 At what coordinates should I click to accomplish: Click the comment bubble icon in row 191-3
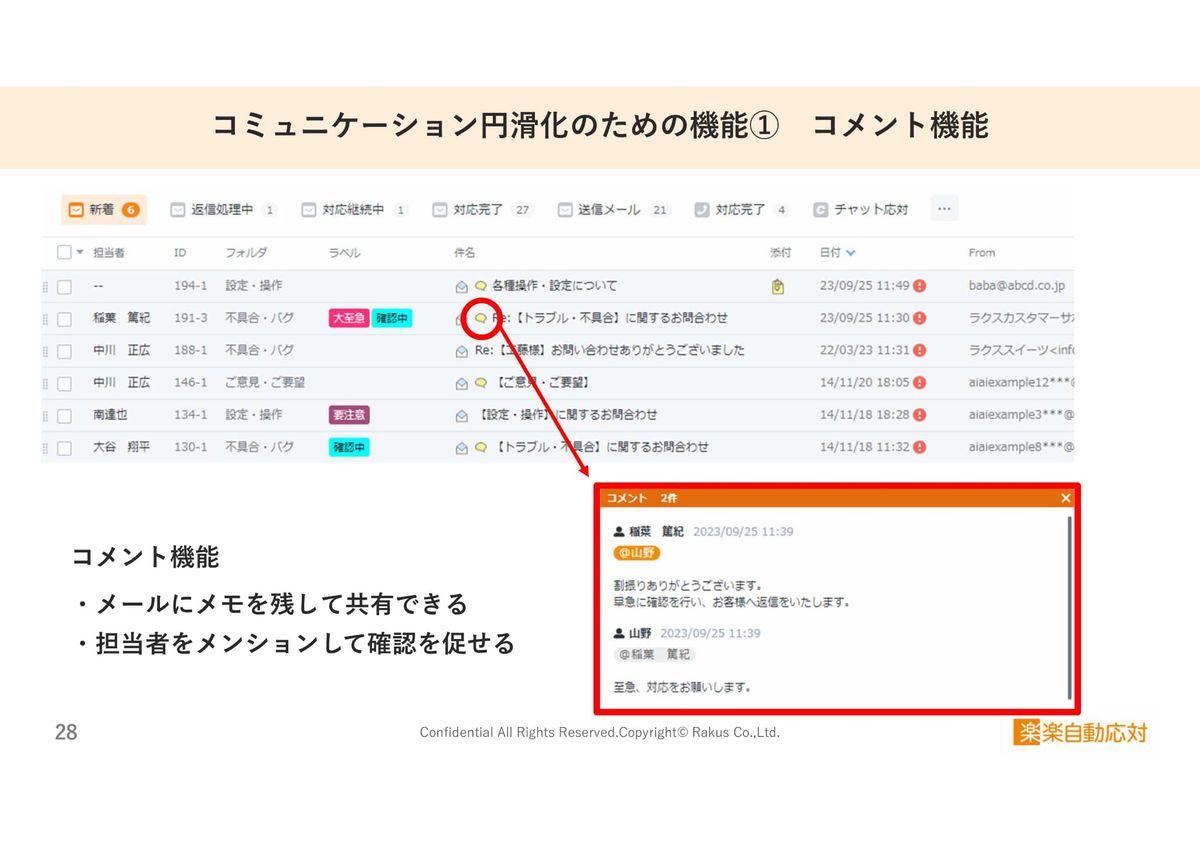(481, 318)
